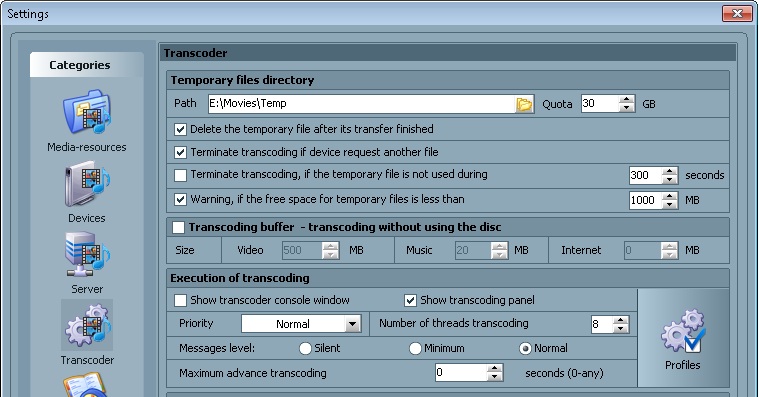Click the Categories header
This screenshot has height=397, width=759.
click(80, 65)
